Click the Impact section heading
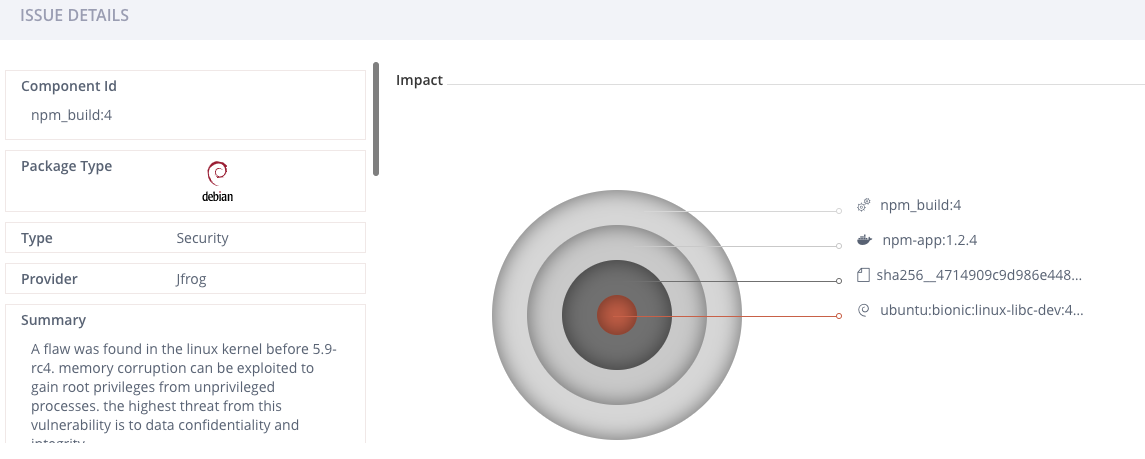 (x=419, y=80)
